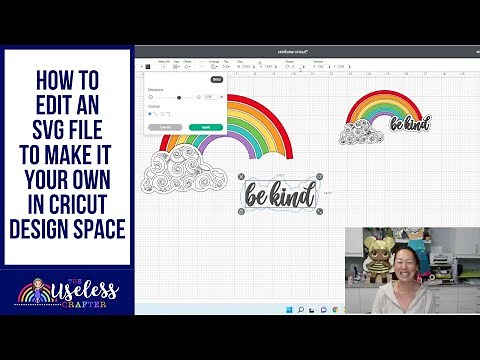Click the Position Y input field
480x360 pixels.
[x=341, y=67]
